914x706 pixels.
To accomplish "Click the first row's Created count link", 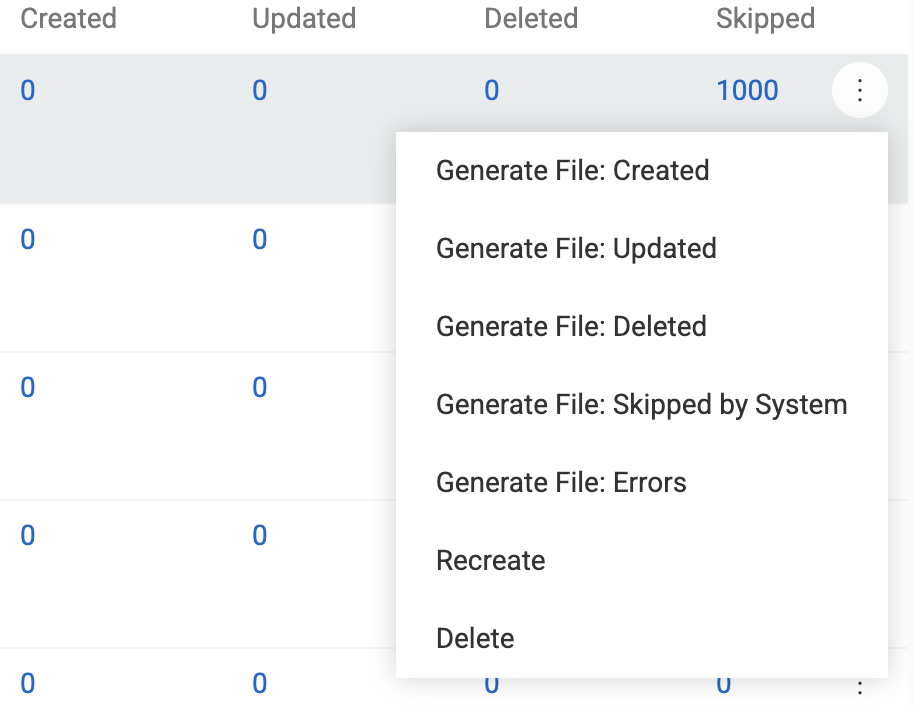I will [27, 89].
